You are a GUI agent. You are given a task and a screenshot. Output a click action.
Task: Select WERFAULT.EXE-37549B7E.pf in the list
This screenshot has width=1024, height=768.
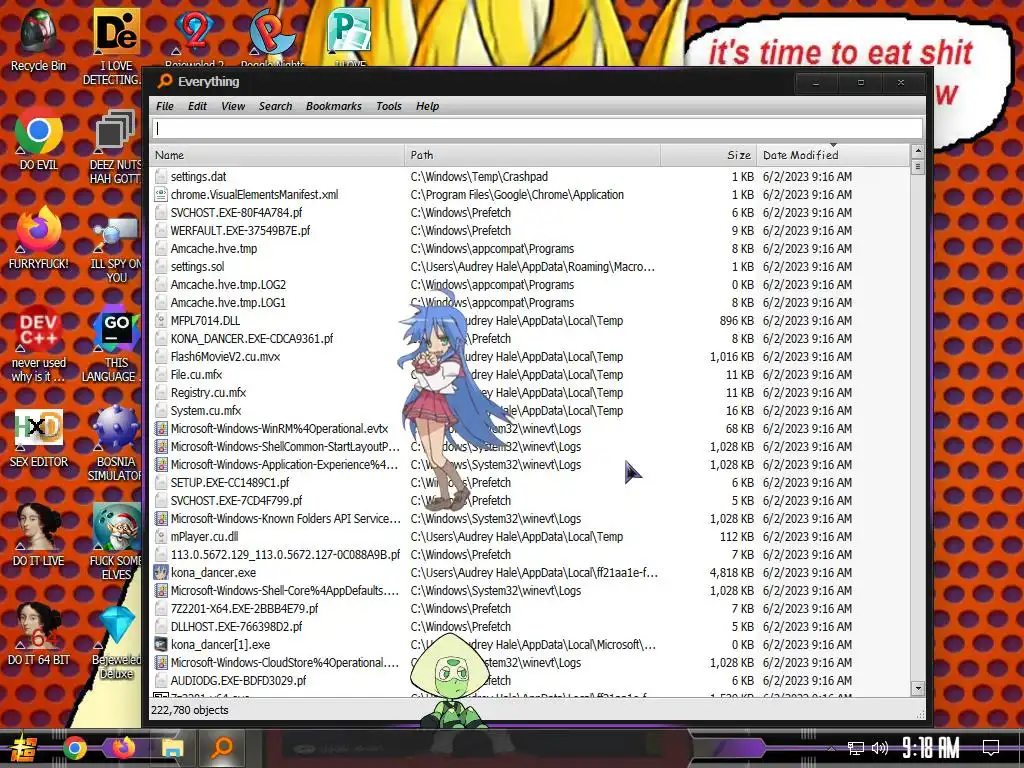pos(530,231)
